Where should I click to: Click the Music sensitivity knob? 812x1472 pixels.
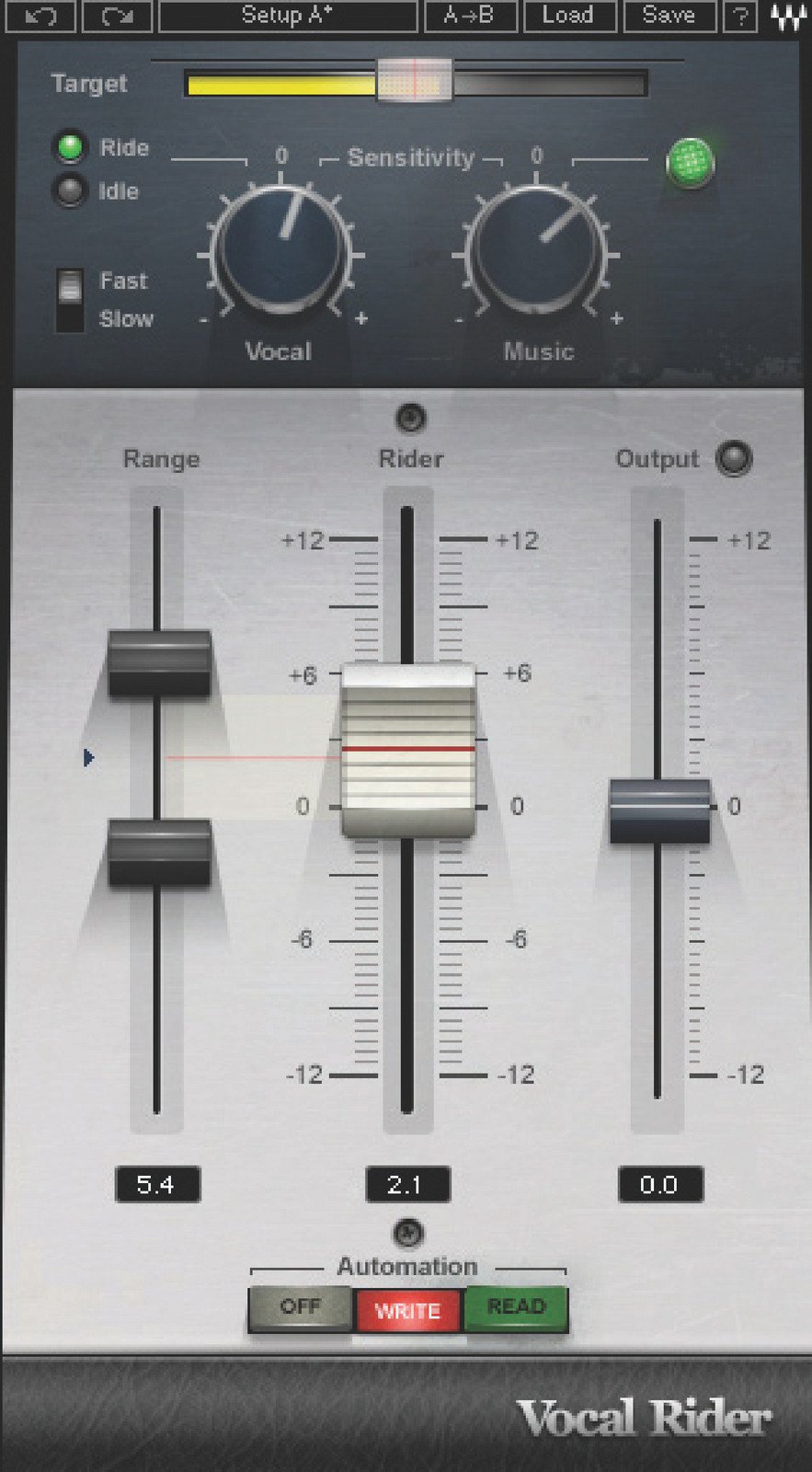(x=538, y=250)
